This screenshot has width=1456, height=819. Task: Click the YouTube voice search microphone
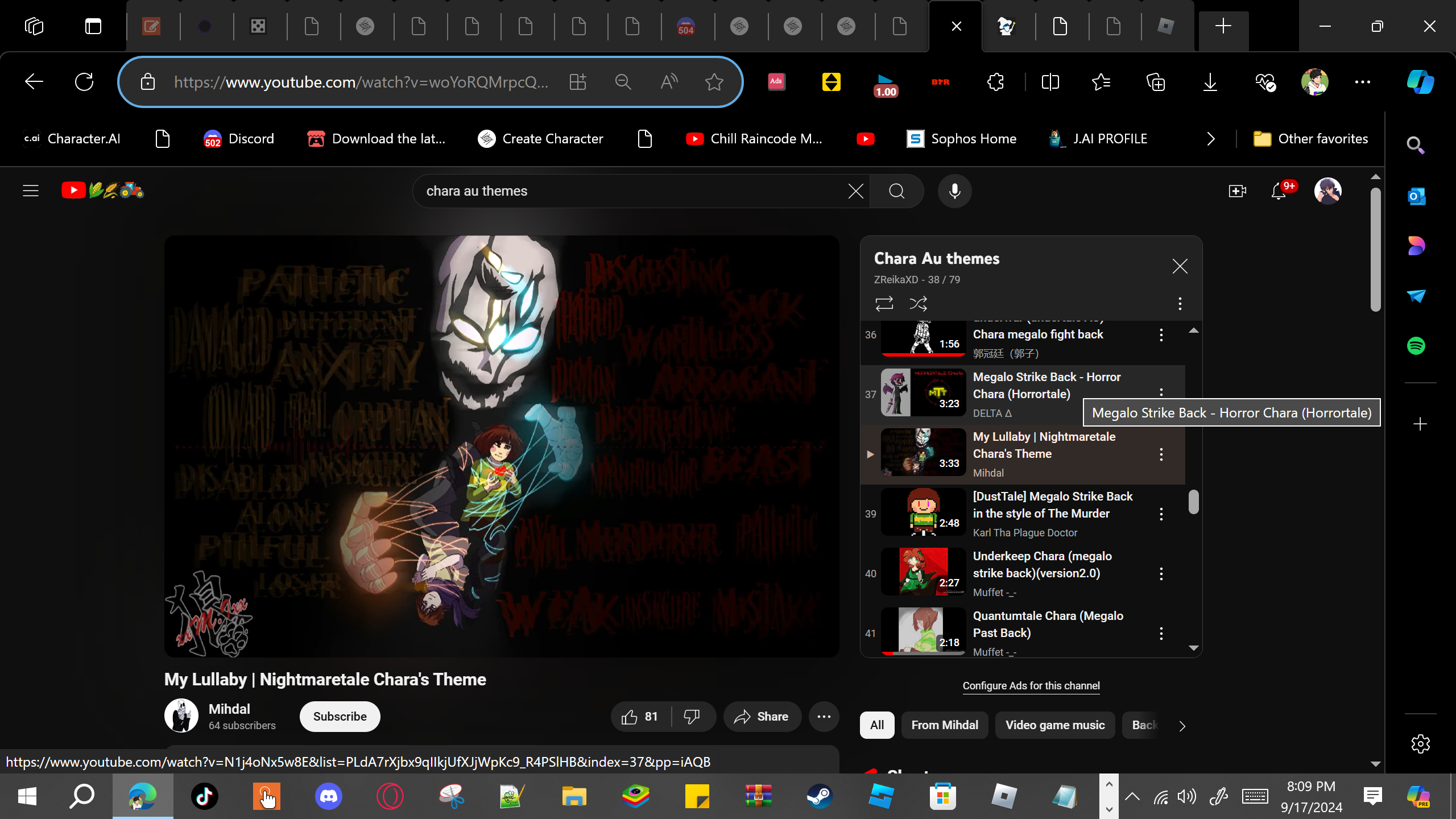click(954, 191)
